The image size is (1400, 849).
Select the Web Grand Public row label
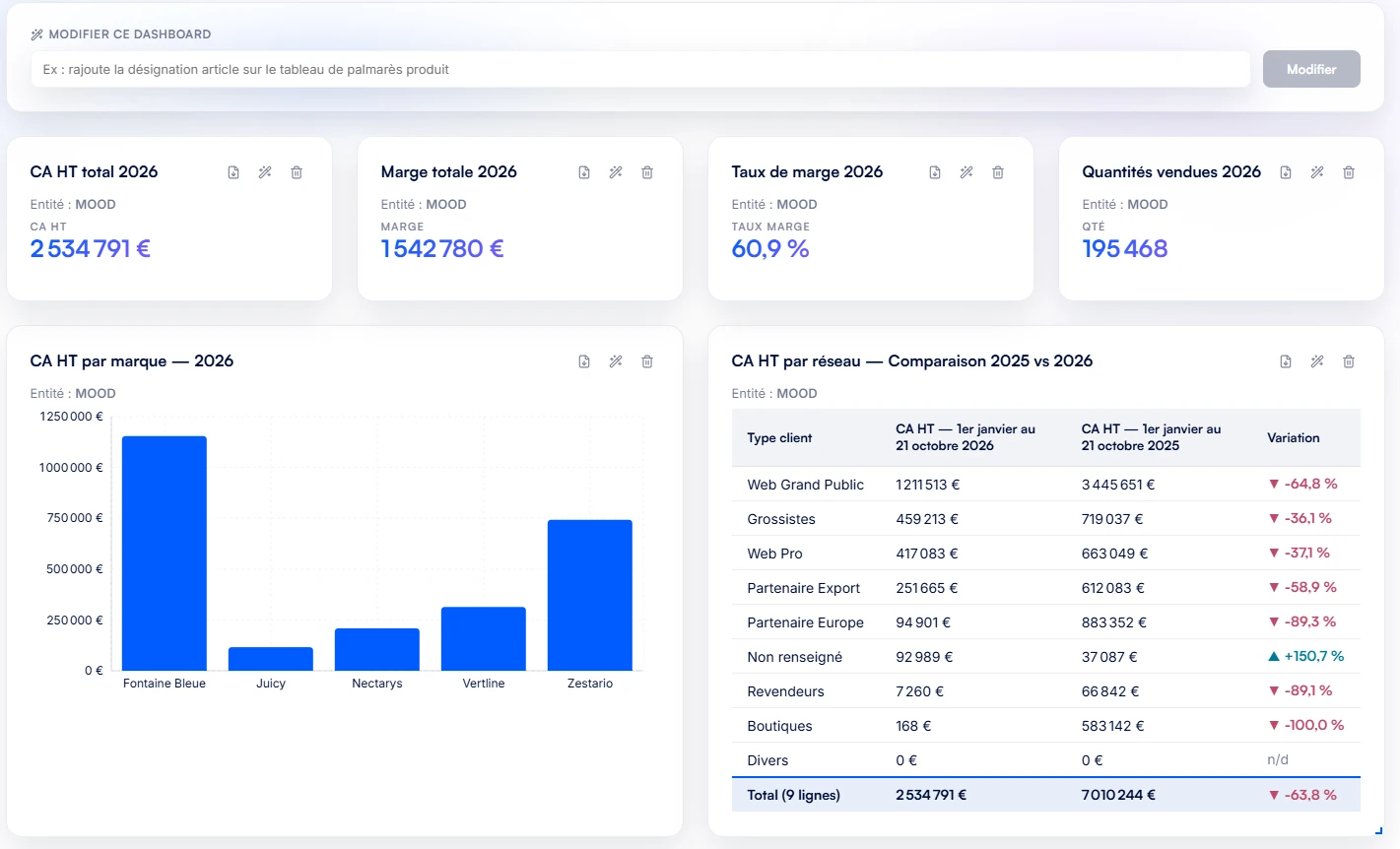tap(805, 485)
